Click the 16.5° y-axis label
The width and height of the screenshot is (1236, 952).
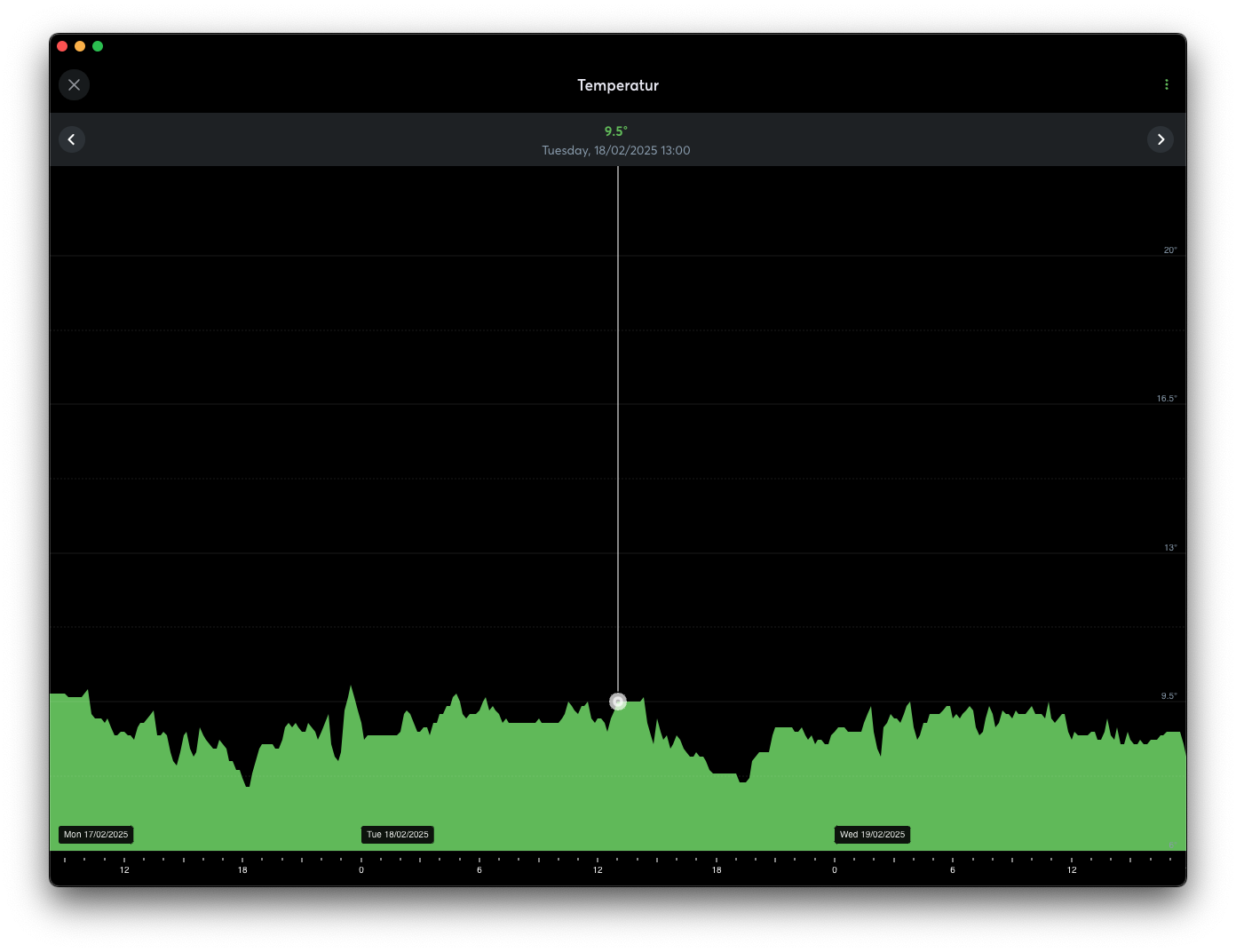point(1167,399)
